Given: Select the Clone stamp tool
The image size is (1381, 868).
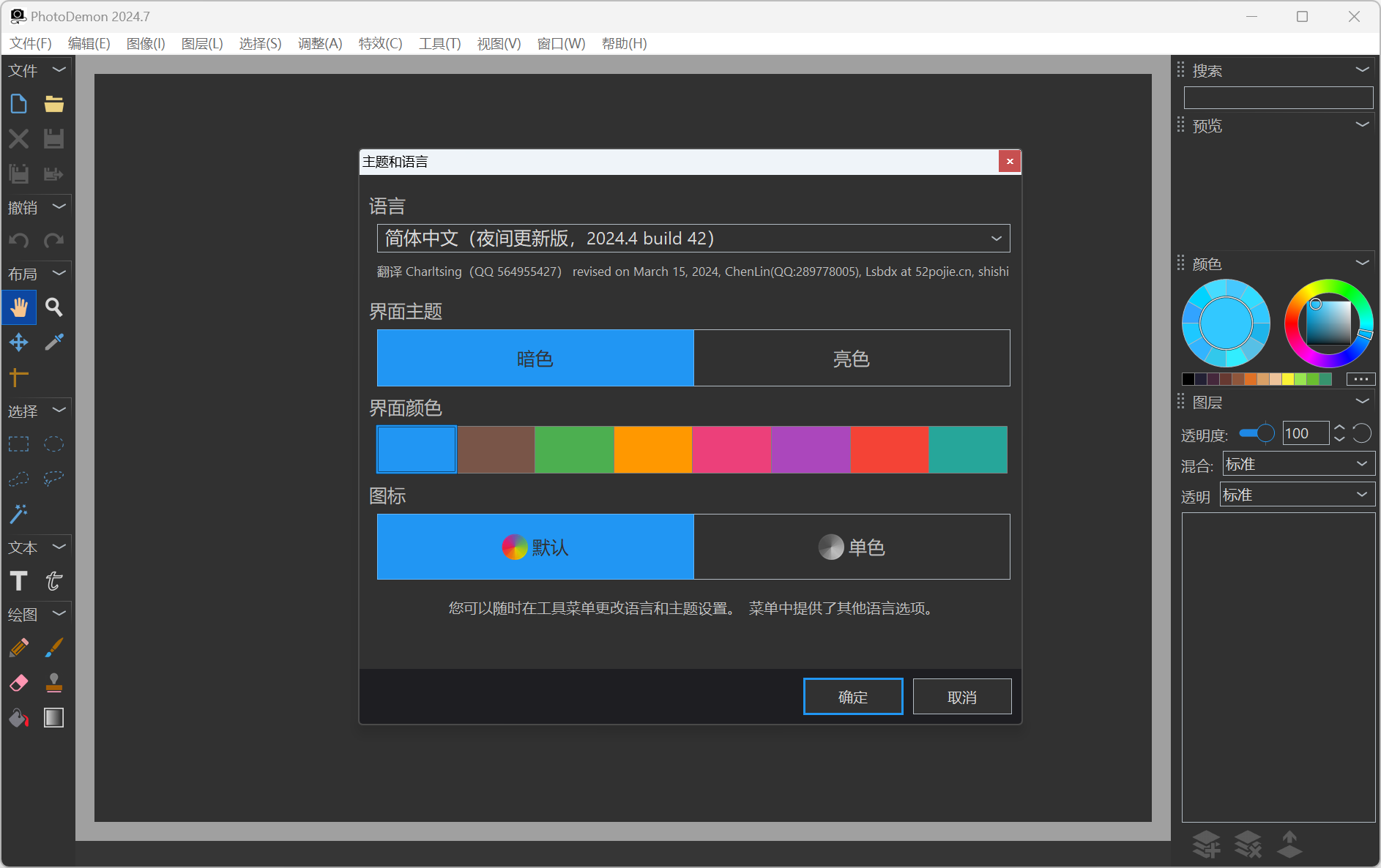Looking at the screenshot, I should pos(53,683).
